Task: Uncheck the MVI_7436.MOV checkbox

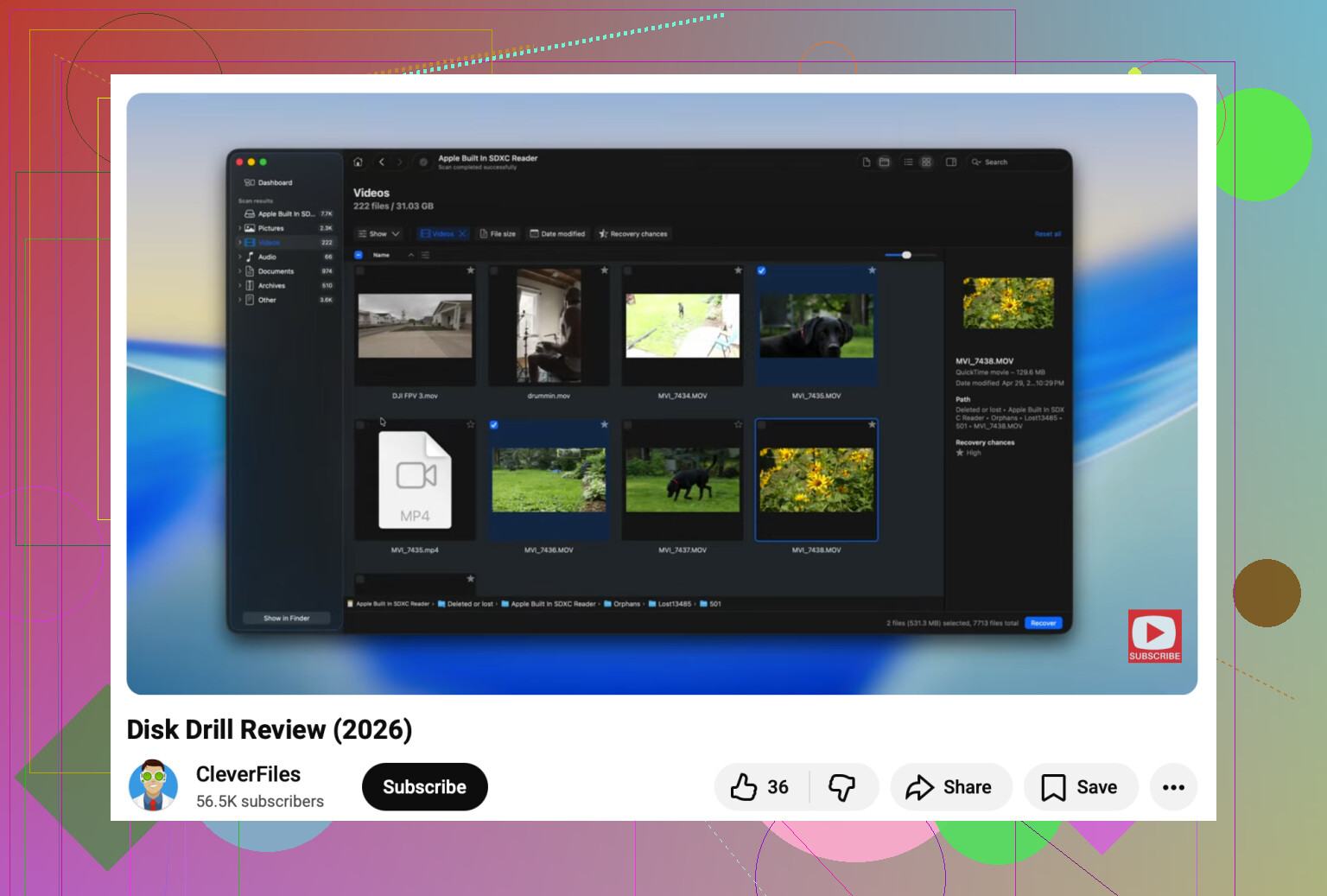Action: tap(494, 425)
